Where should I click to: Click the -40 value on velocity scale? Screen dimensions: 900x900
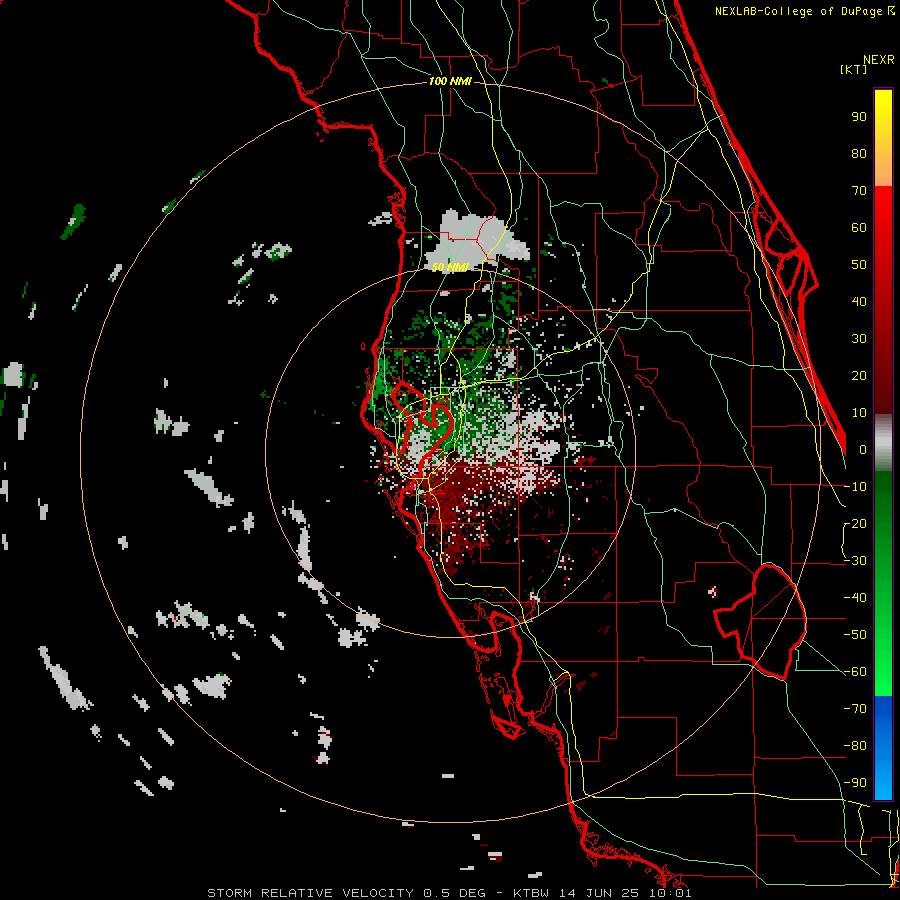(855, 598)
